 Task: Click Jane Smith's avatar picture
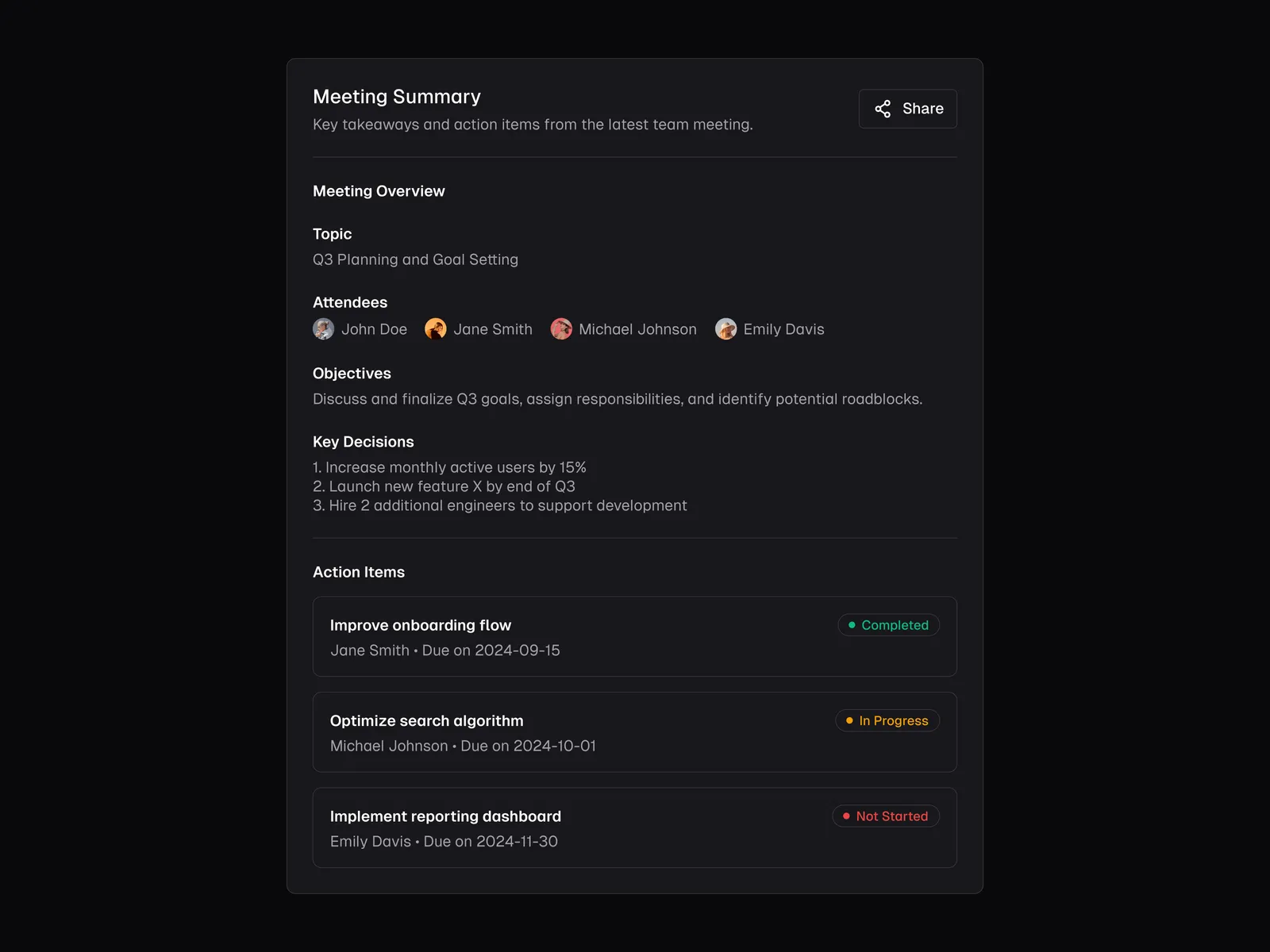point(435,328)
